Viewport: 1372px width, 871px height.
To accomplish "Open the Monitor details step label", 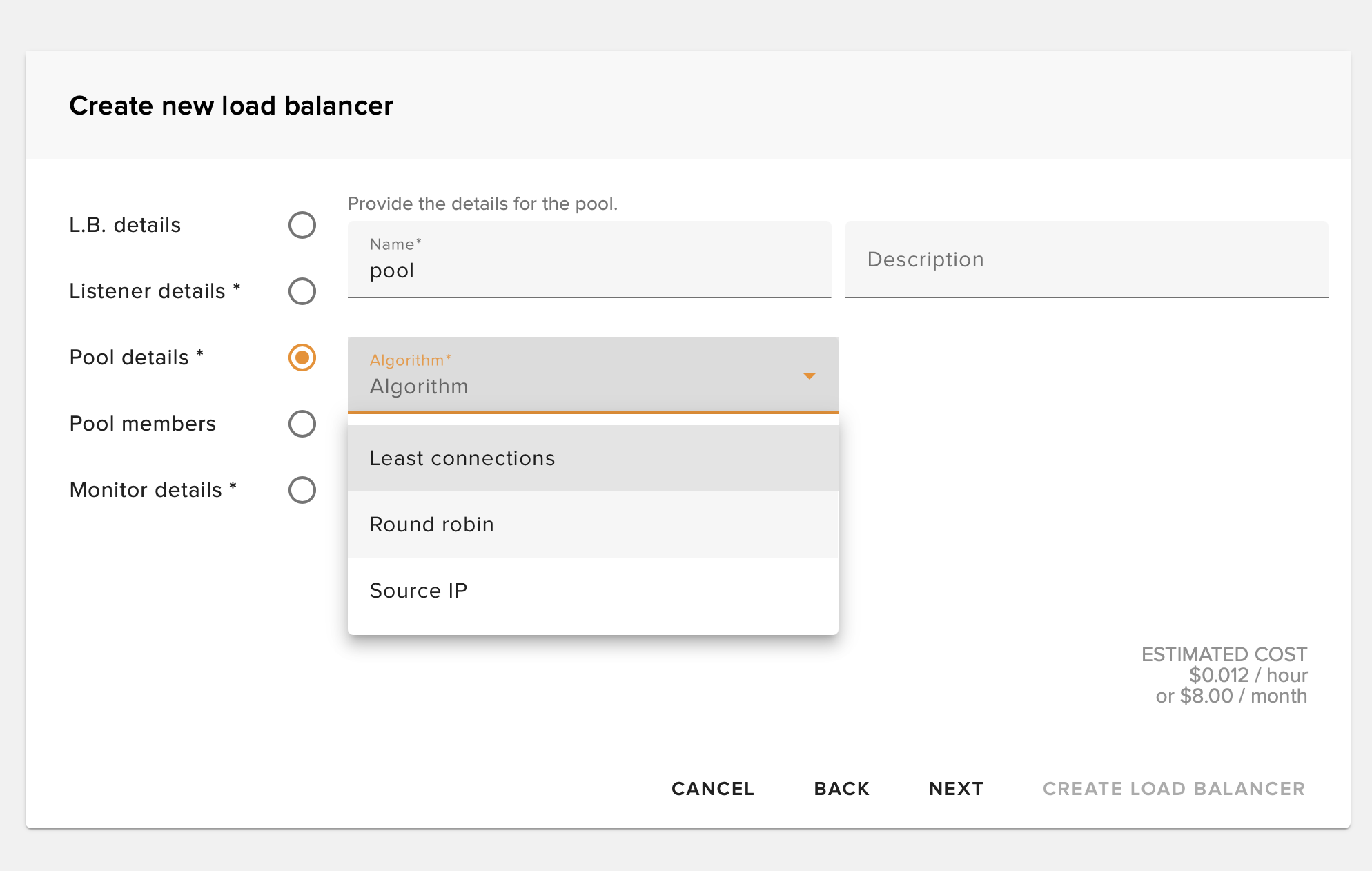I will pos(153,490).
